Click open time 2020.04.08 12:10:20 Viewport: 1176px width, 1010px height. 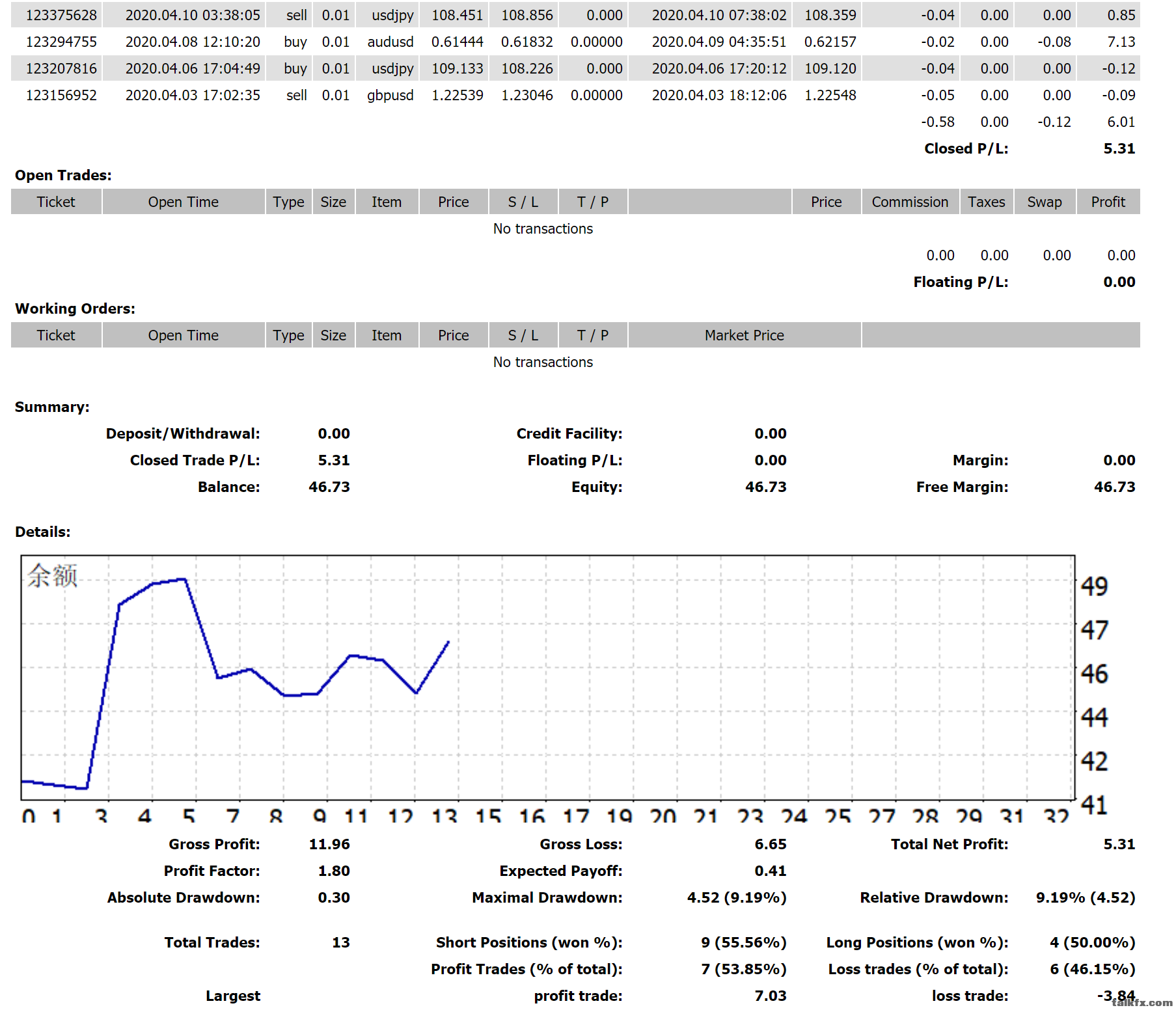tap(193, 42)
